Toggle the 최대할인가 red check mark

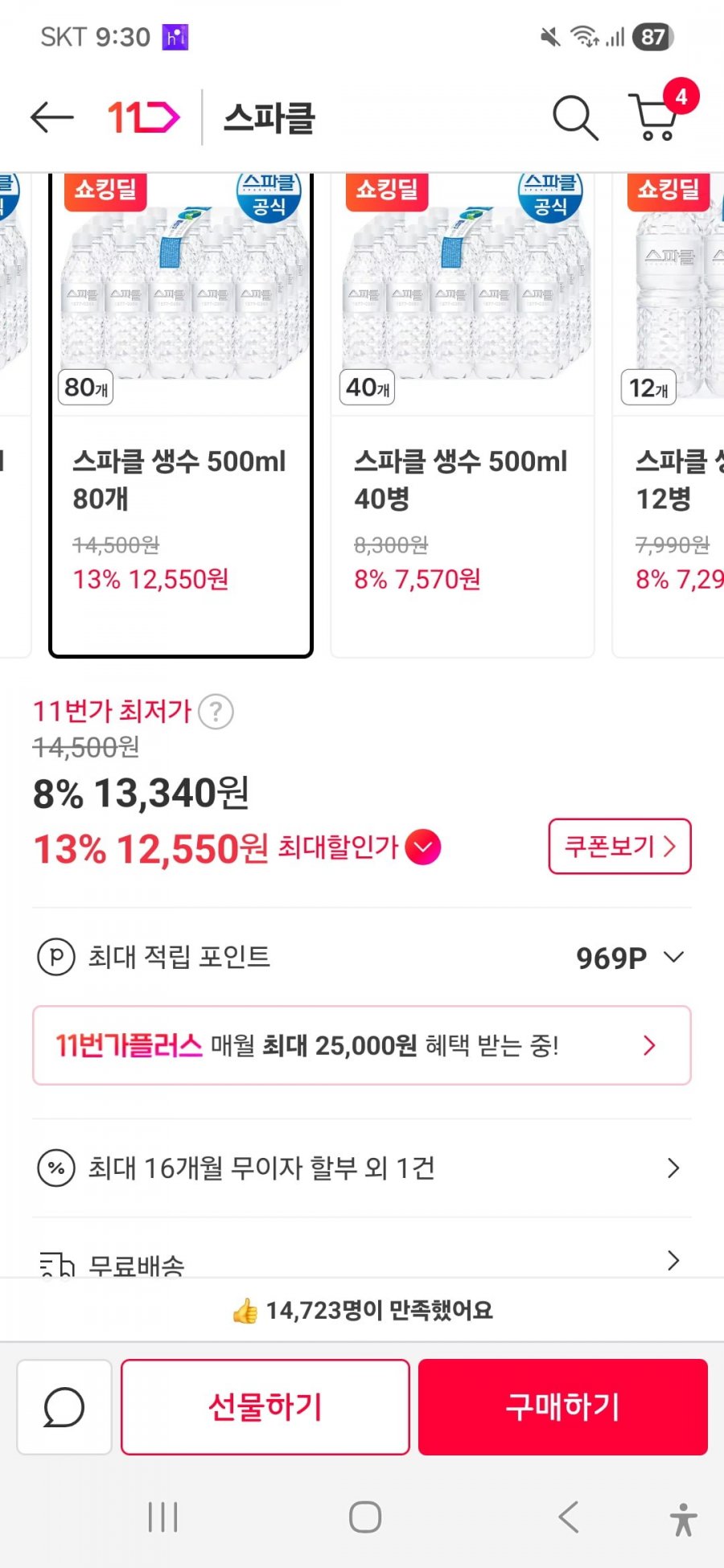423,848
